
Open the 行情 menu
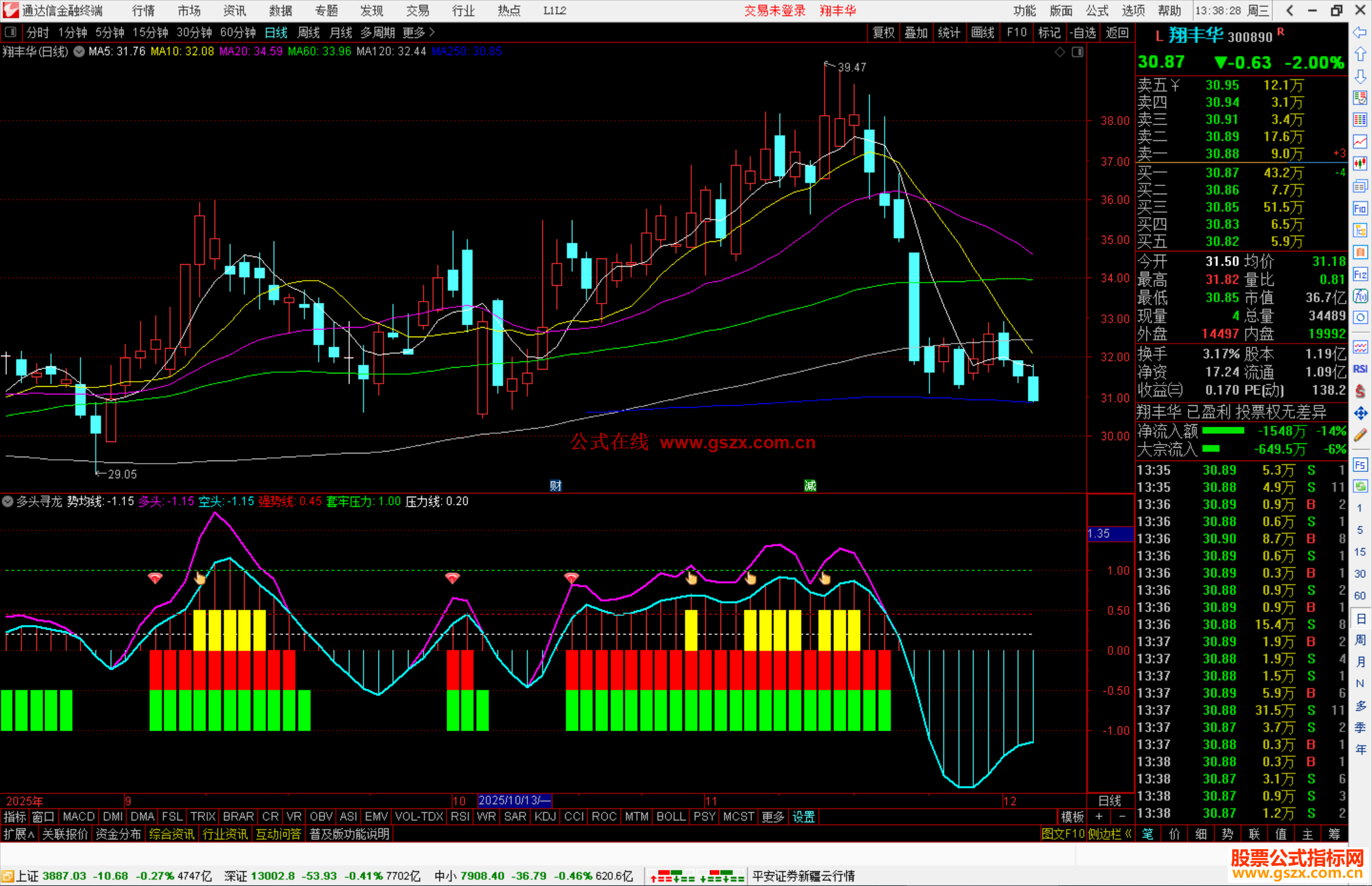(143, 11)
